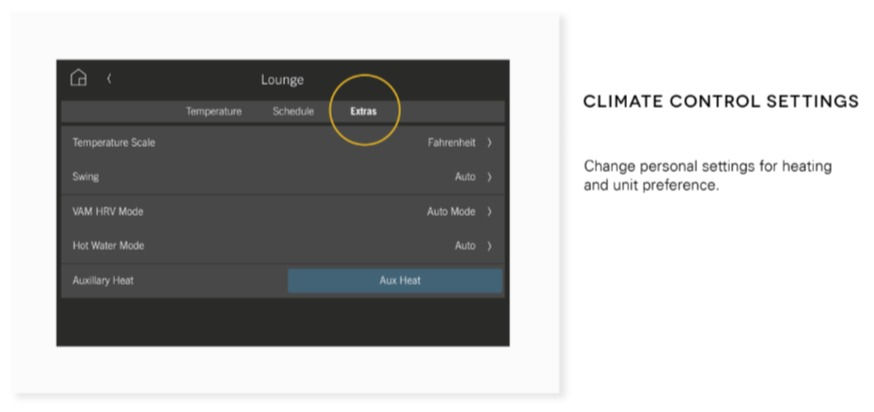Open Swing options chevron
The image size is (874, 412).
pos(489,177)
